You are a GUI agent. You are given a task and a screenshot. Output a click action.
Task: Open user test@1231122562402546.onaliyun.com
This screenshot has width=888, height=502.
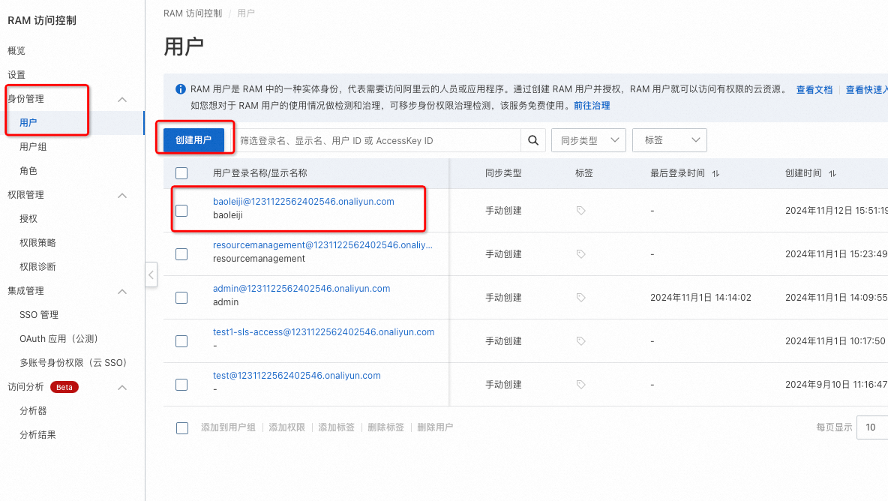click(x=297, y=376)
